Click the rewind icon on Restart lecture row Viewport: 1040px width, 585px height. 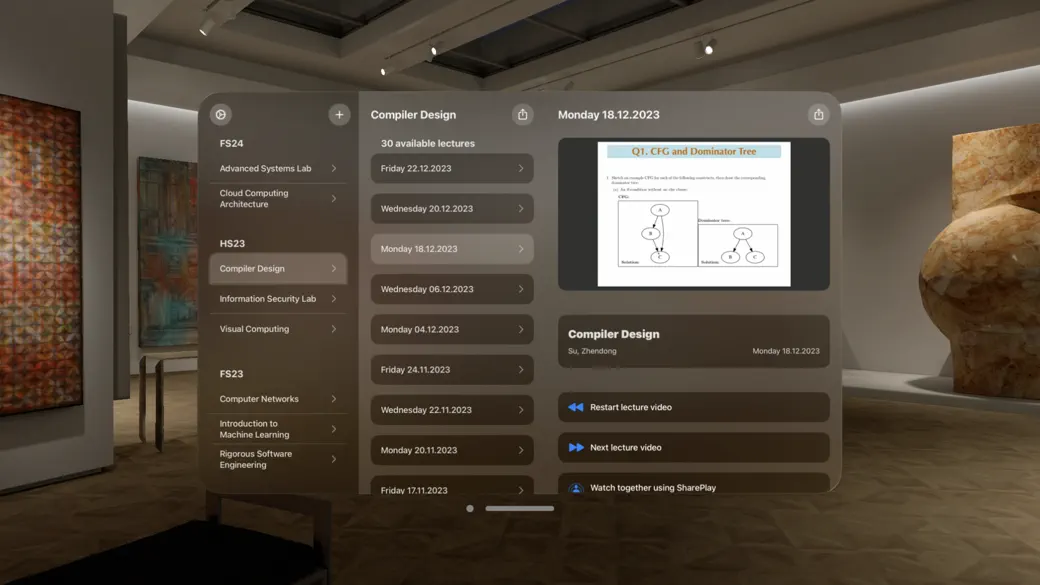(576, 407)
